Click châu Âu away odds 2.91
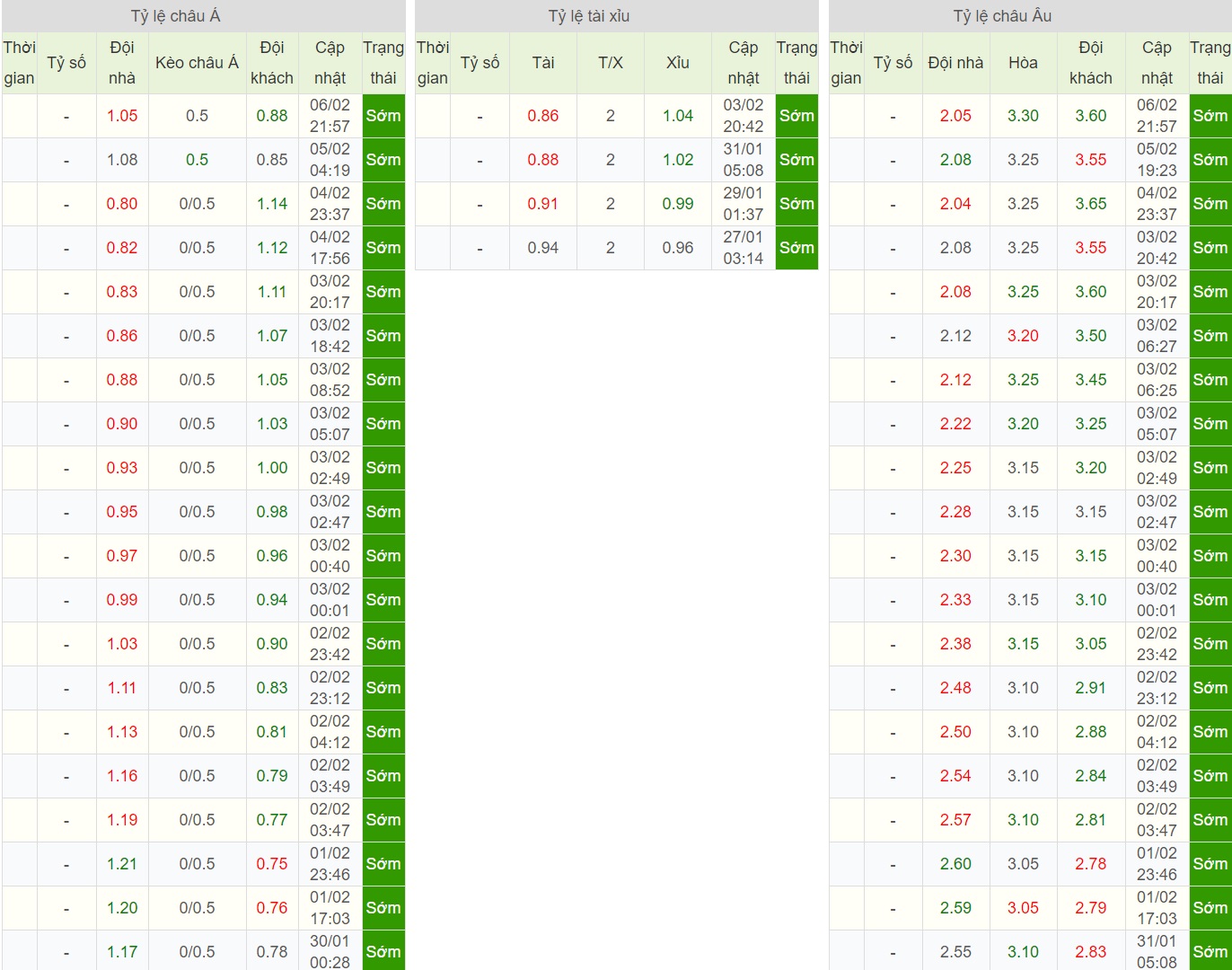 pyautogui.click(x=1091, y=688)
